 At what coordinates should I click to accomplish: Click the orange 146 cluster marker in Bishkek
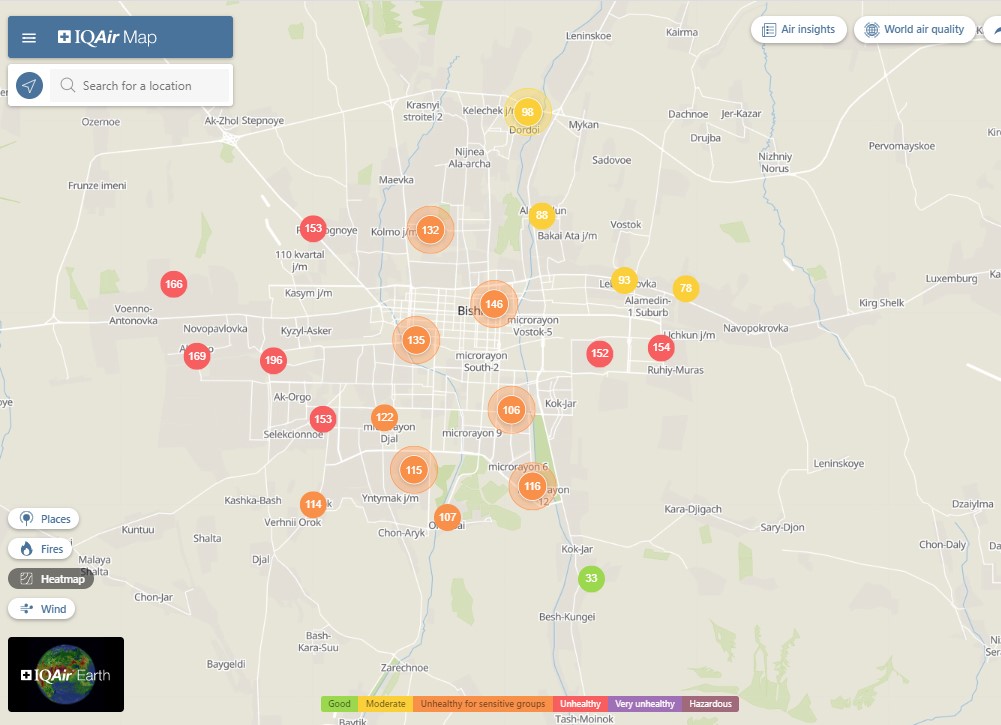coord(493,304)
